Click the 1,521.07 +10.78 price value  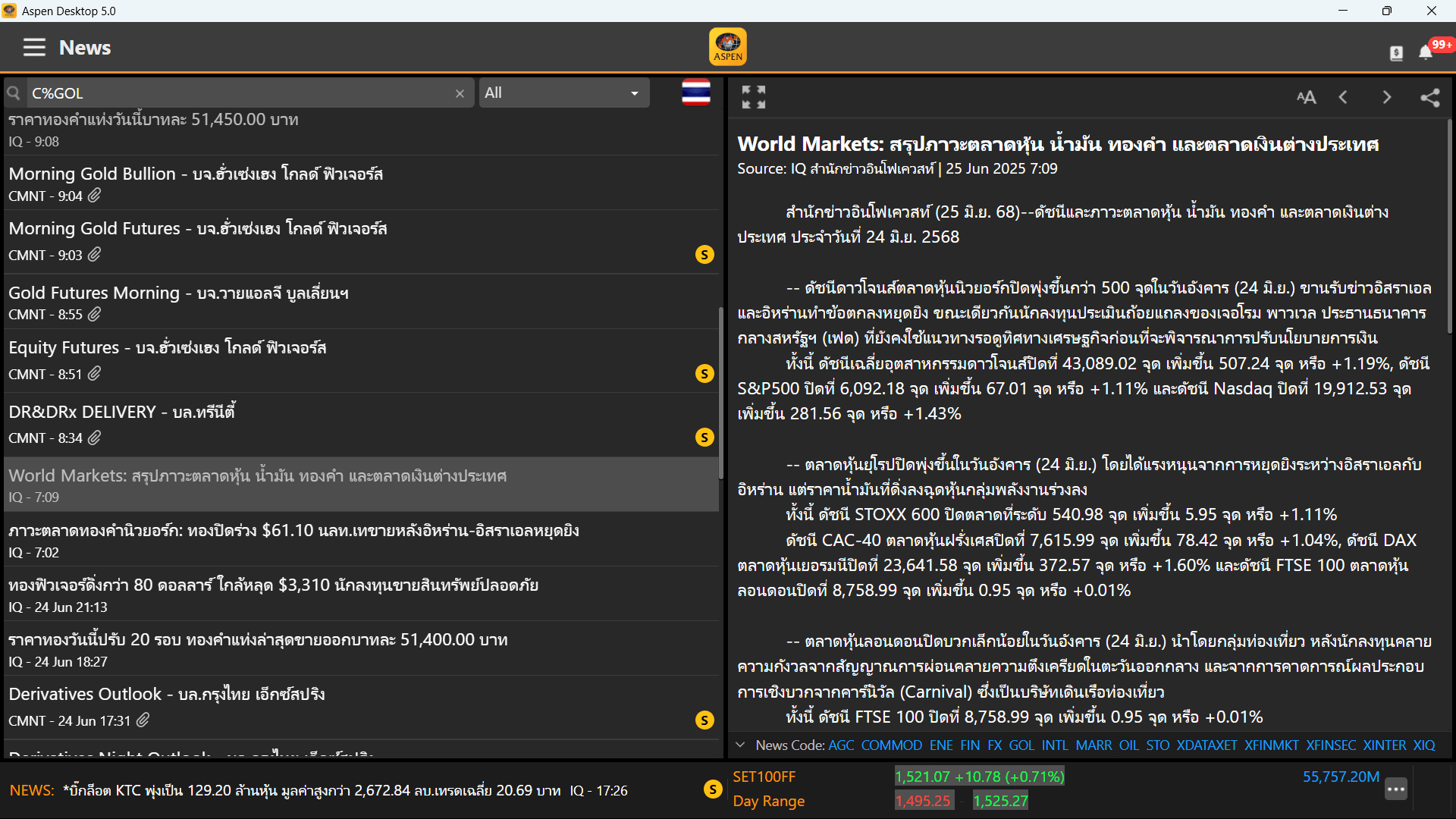979,777
